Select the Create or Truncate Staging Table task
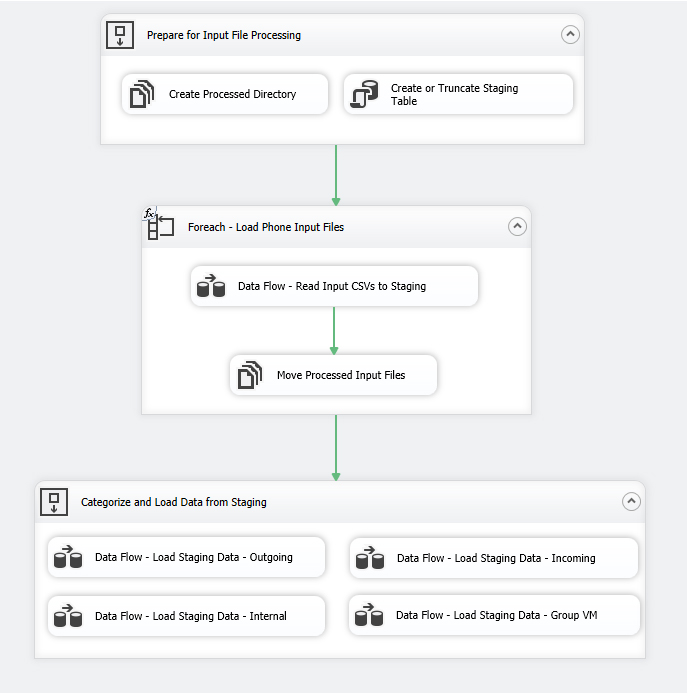Image resolution: width=687 pixels, height=693 pixels. 455,95
